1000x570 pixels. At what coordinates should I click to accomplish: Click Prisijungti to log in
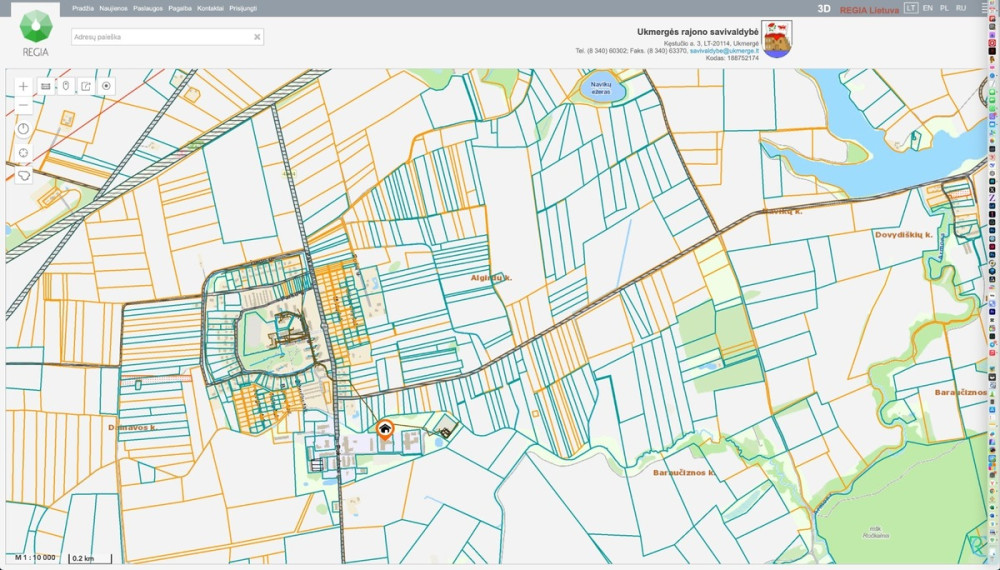243,8
